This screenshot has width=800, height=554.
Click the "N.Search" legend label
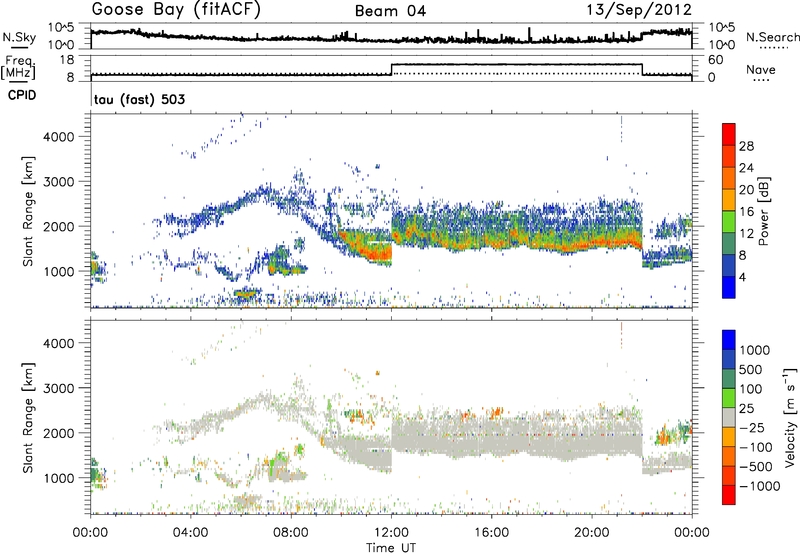pos(772,37)
